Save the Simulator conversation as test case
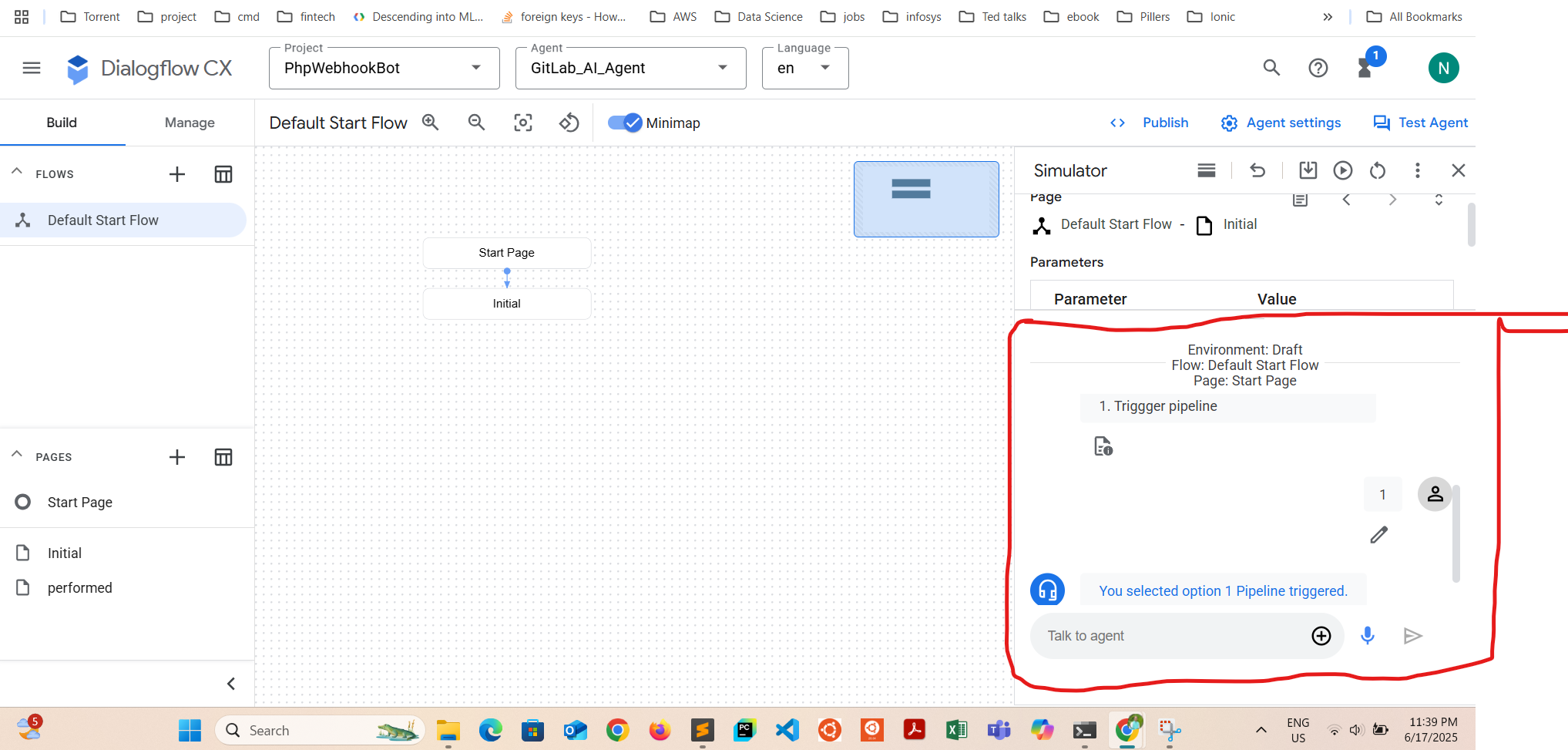The width and height of the screenshot is (1568, 750). (x=1308, y=170)
